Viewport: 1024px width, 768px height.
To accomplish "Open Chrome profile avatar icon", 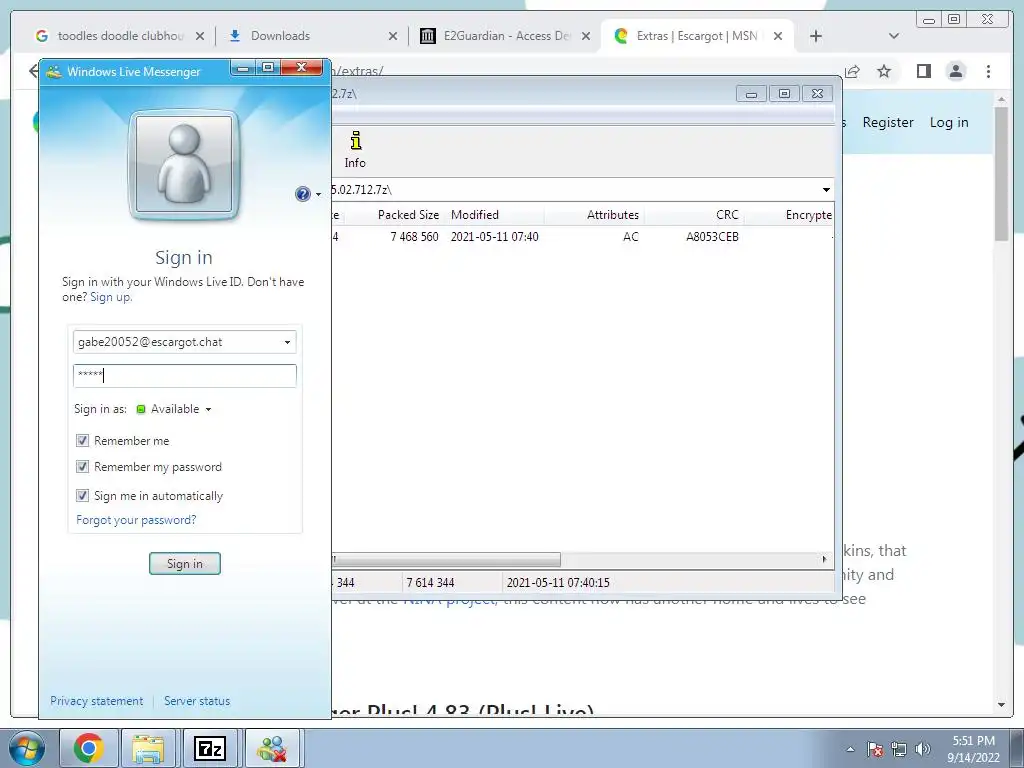I will [x=955, y=71].
